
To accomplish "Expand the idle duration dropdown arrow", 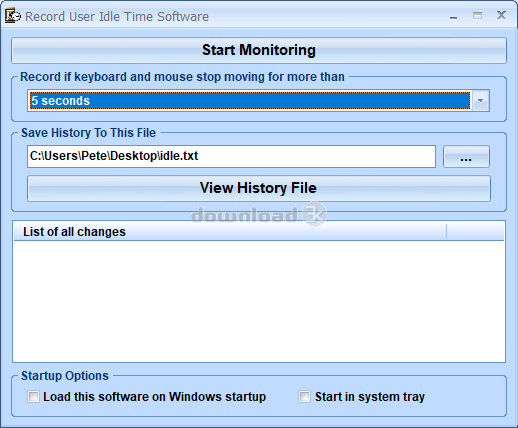I will pyautogui.click(x=480, y=100).
